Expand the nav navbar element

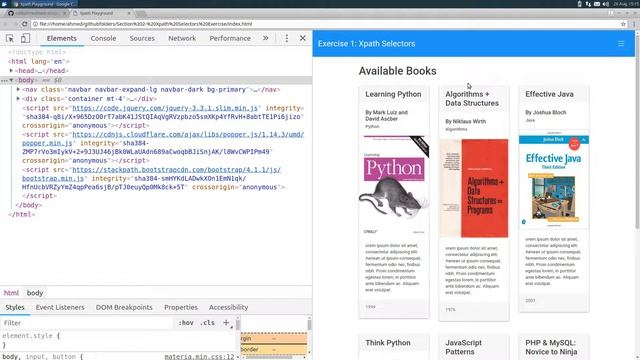[18, 89]
